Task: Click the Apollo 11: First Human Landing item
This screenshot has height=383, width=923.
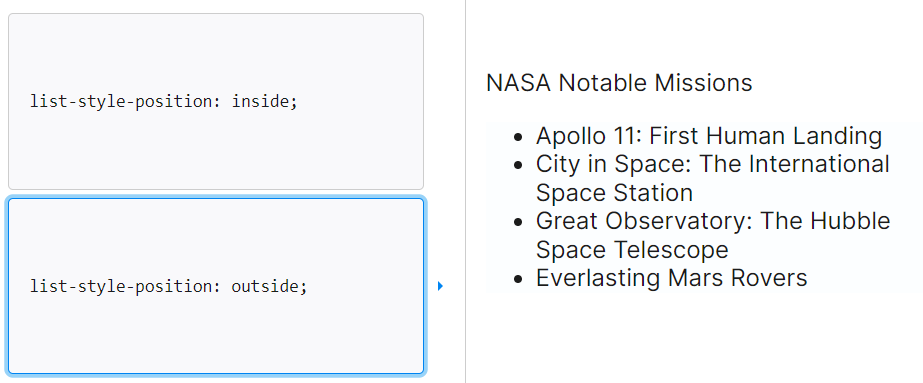Action: 709,136
